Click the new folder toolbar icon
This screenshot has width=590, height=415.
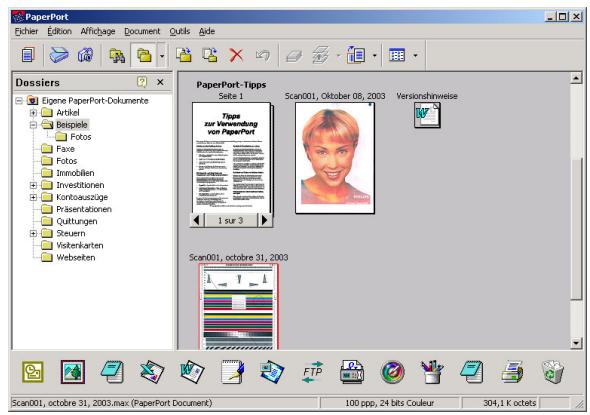point(184,55)
